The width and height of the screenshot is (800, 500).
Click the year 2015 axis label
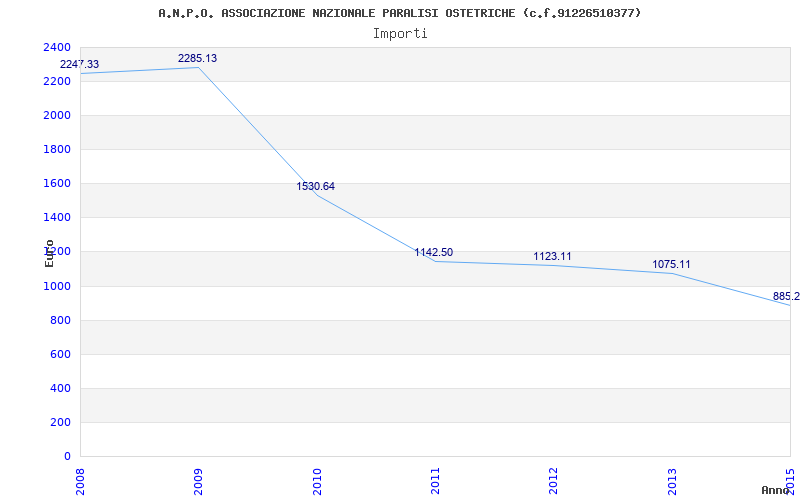[x=791, y=480]
